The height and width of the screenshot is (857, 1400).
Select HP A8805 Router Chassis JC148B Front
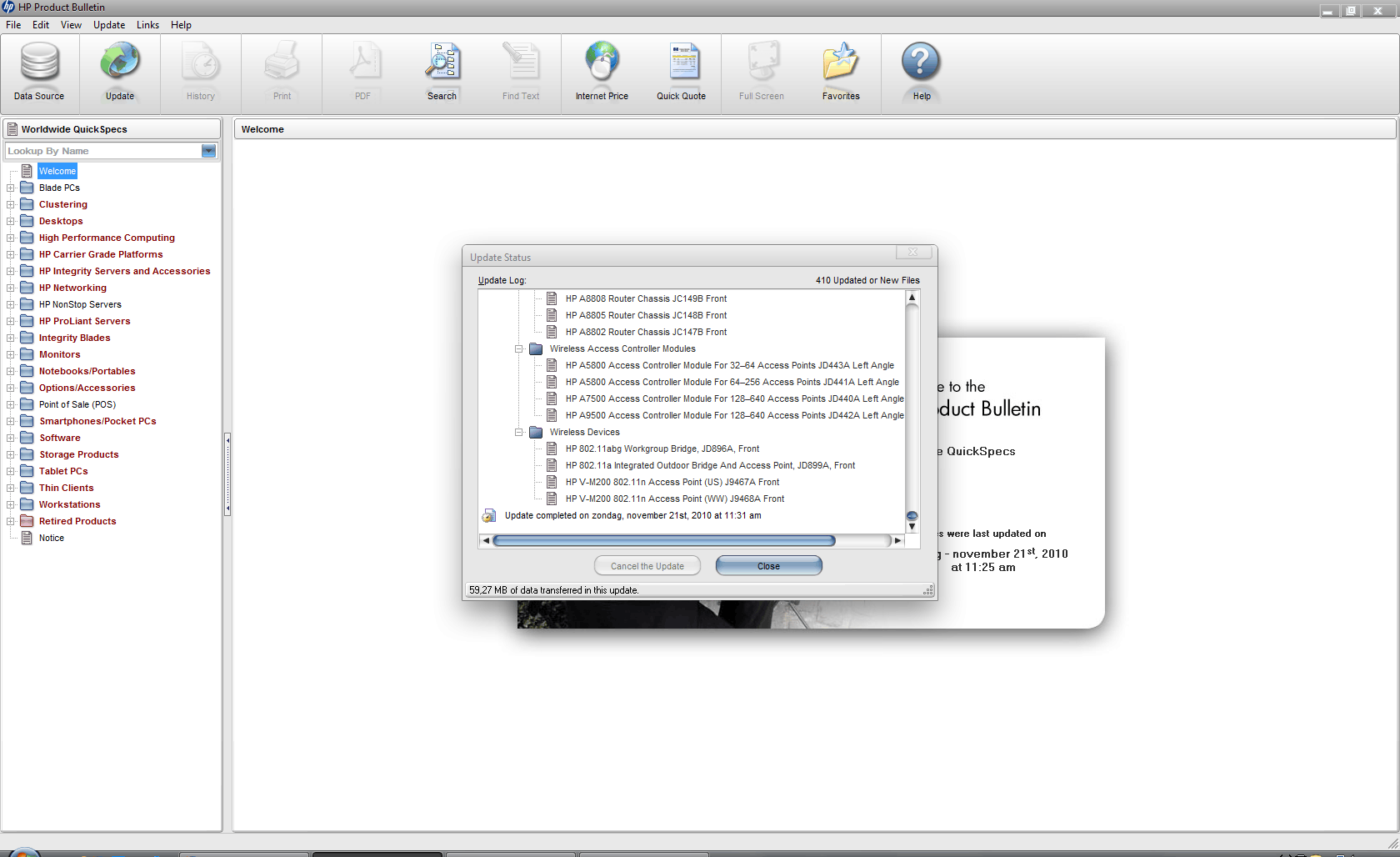tap(646, 315)
